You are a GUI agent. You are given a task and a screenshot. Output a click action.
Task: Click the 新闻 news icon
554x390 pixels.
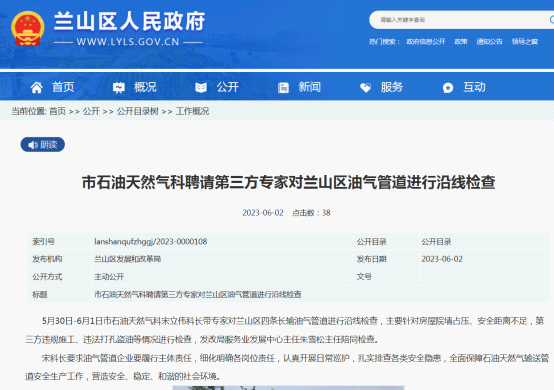tap(283, 87)
